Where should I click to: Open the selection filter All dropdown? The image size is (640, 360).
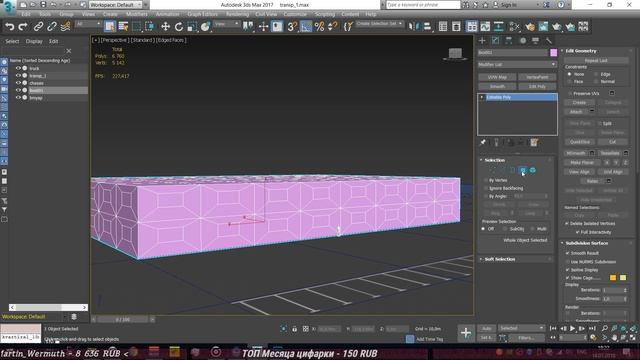point(88,24)
